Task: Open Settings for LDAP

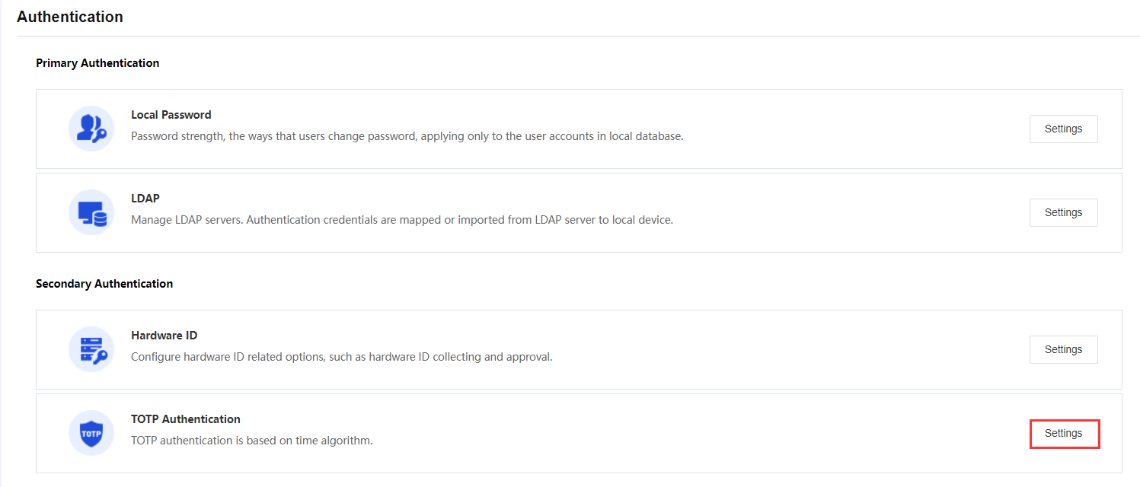Action: 1063,212
